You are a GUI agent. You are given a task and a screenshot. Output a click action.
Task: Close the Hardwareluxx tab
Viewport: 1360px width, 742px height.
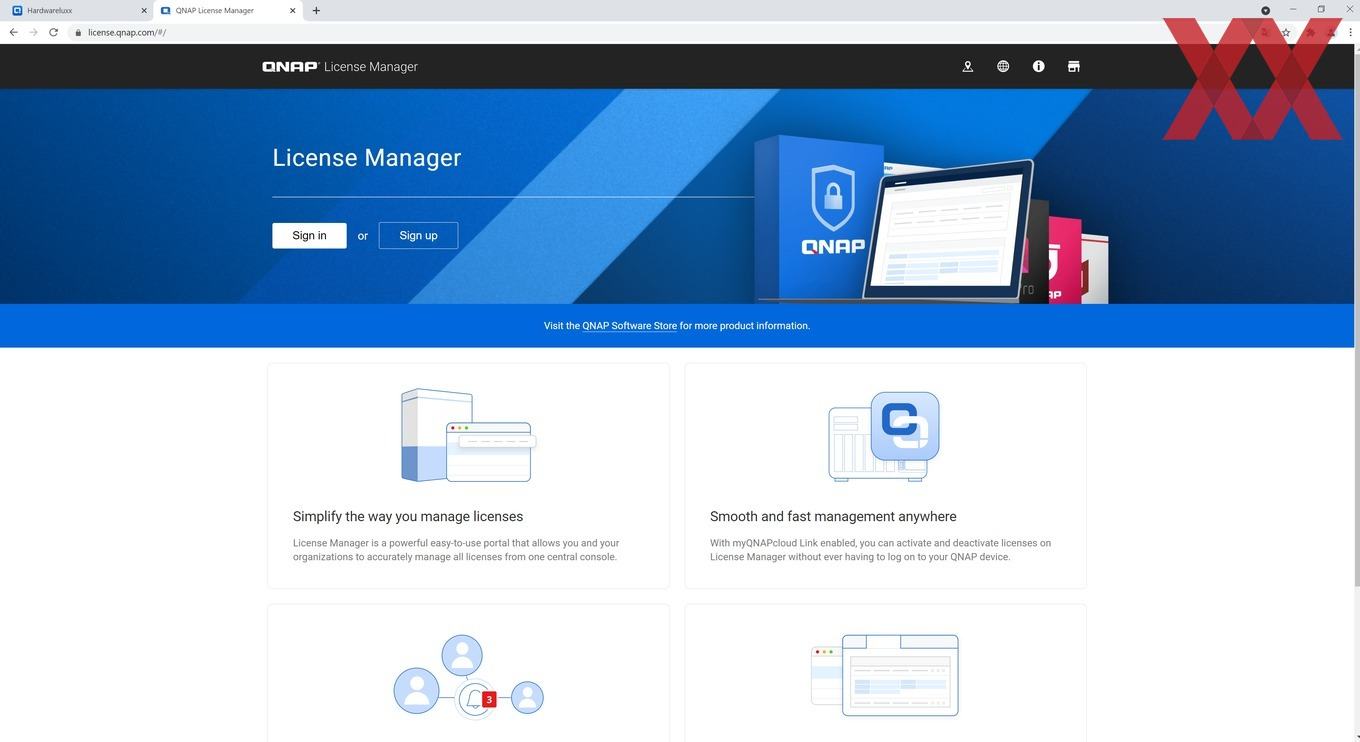(144, 10)
